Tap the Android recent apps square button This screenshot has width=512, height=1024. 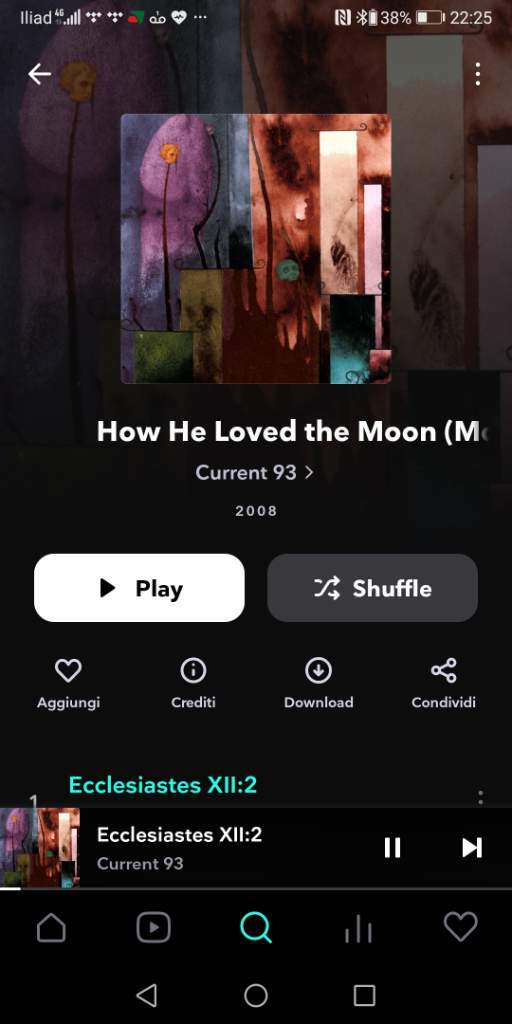click(364, 995)
